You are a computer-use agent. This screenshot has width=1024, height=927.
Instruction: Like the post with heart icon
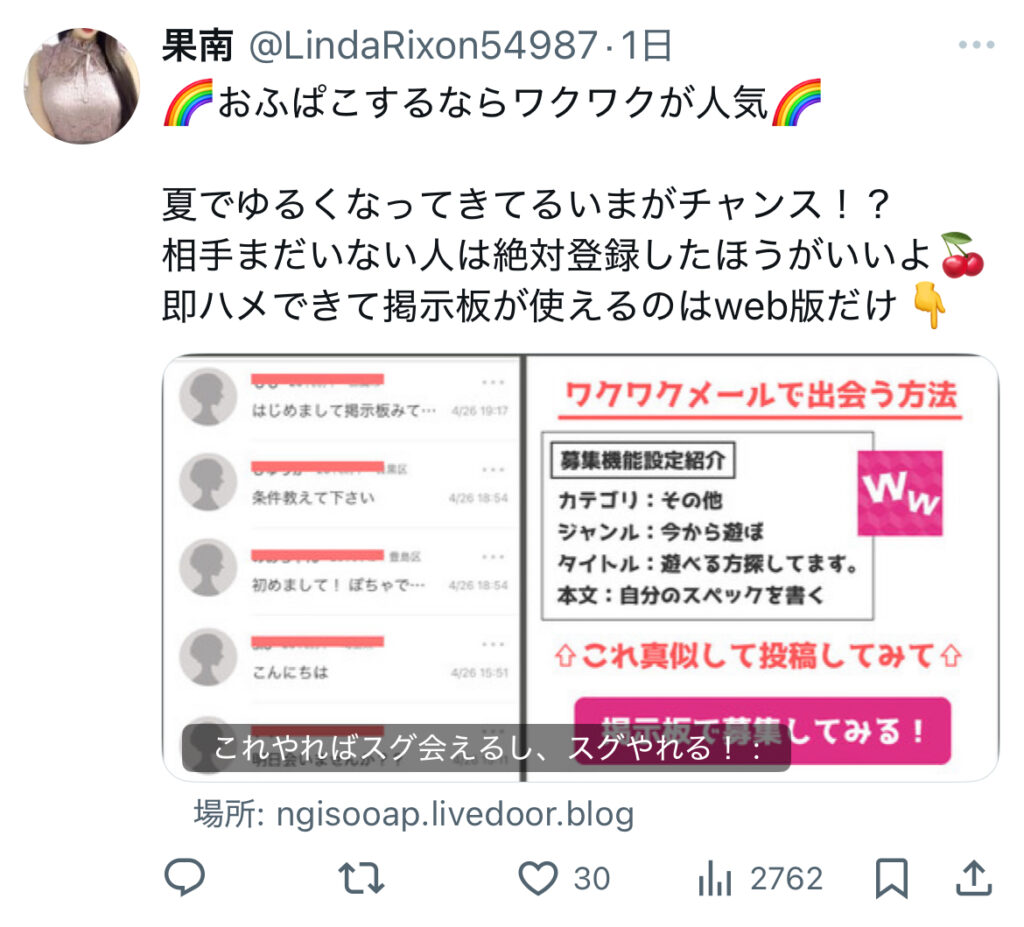[x=538, y=878]
